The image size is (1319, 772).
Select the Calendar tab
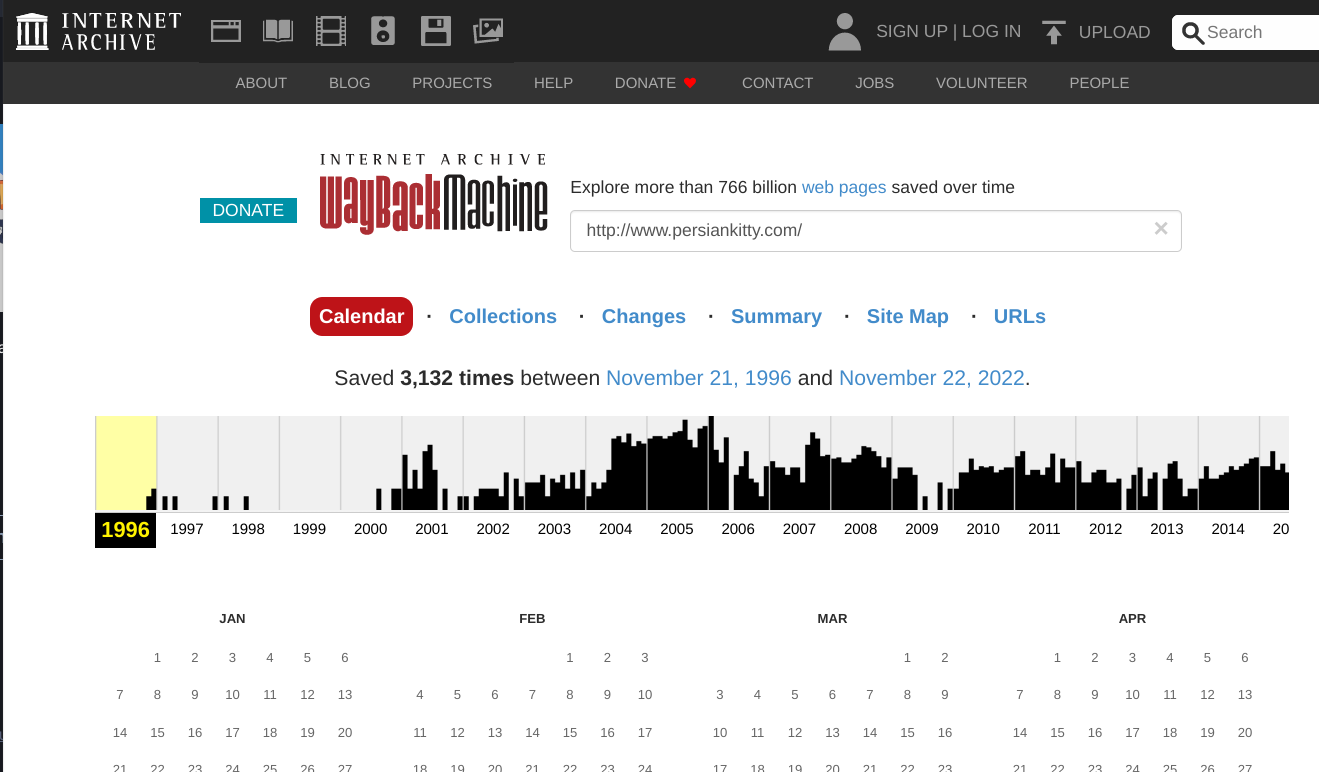click(x=361, y=316)
